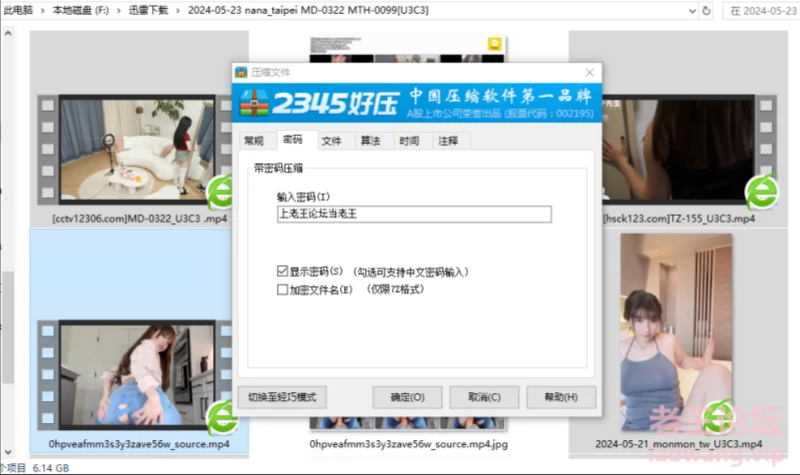
Task: Select the 密码 tab
Action: coord(293,140)
